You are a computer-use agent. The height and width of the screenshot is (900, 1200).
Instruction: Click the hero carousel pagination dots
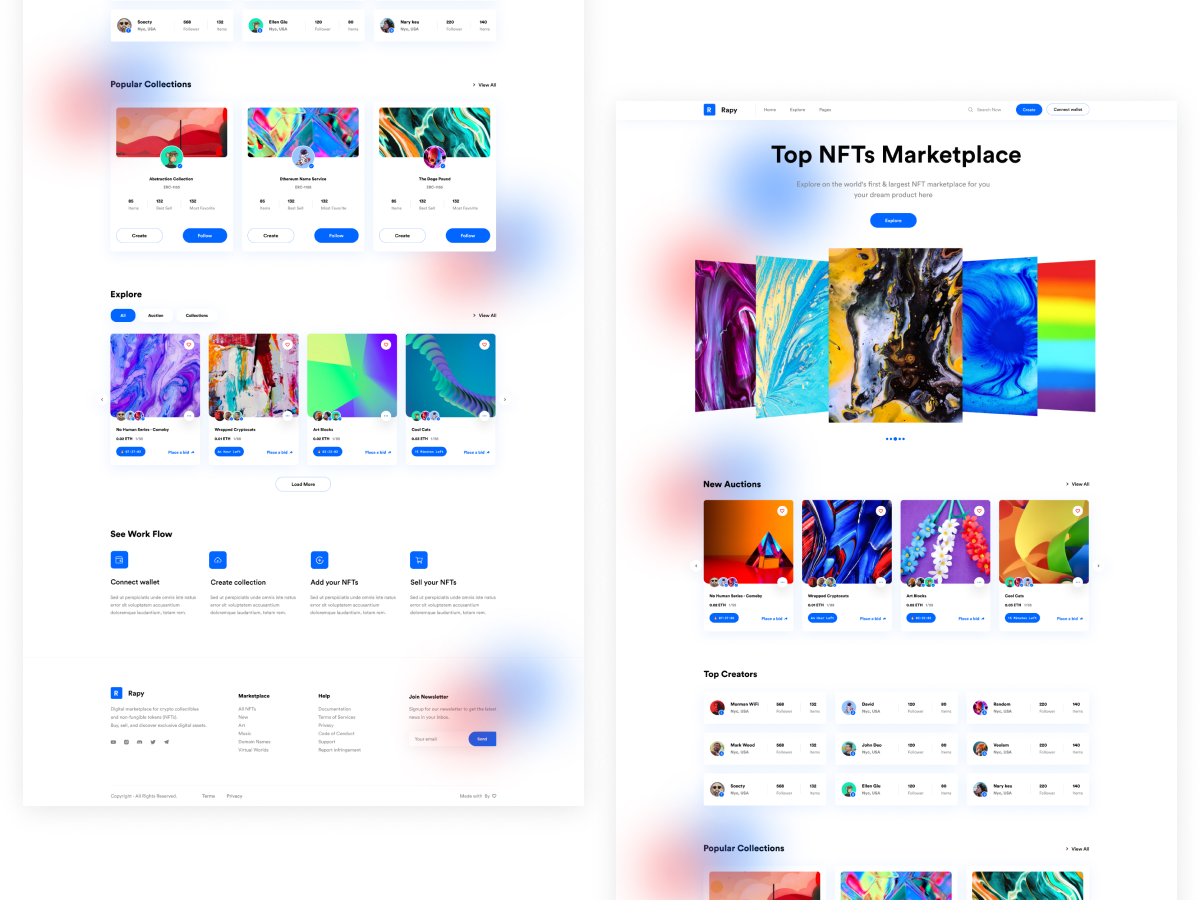(x=895, y=439)
